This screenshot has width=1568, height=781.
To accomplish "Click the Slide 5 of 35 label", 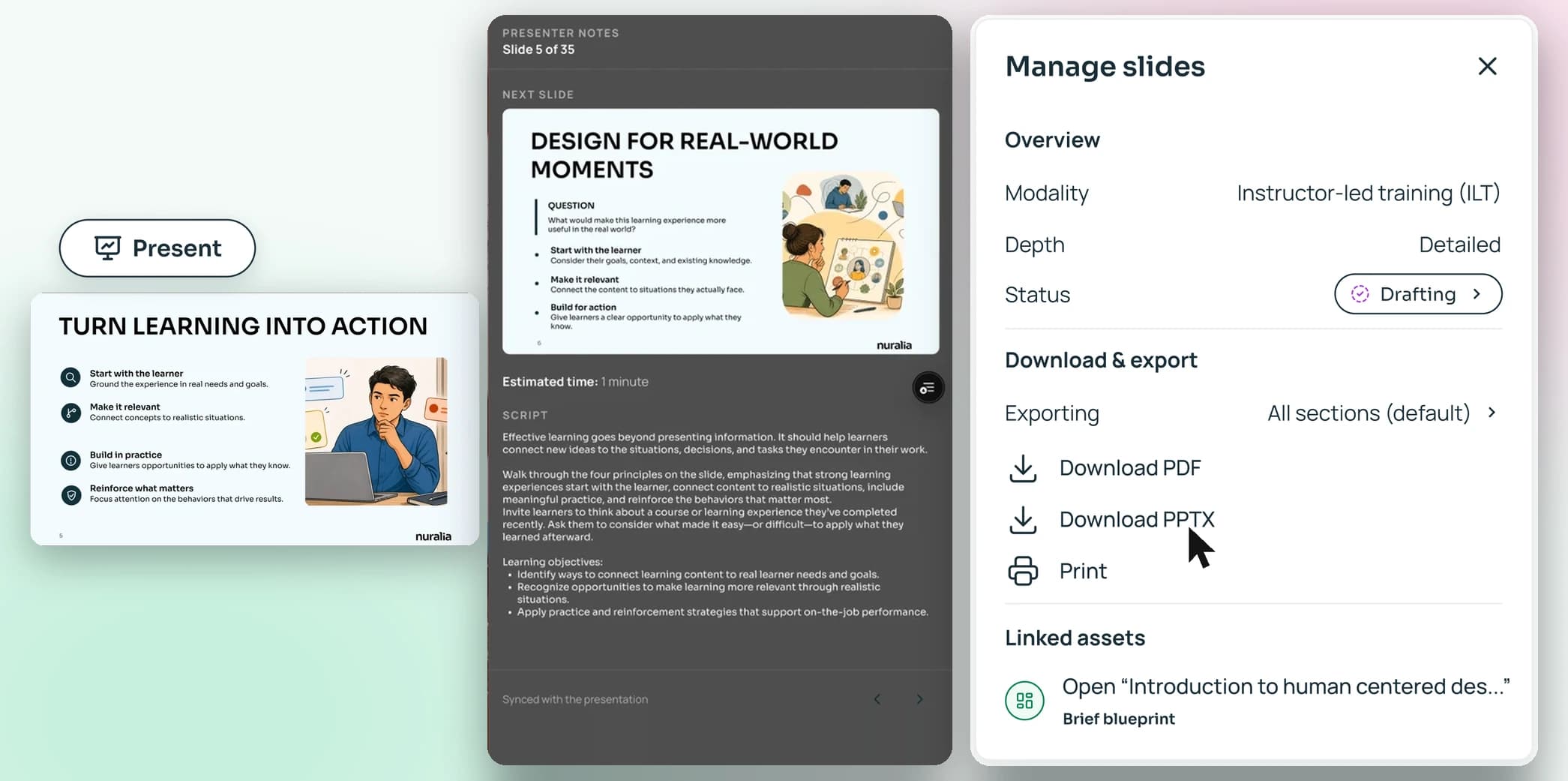I will [538, 50].
